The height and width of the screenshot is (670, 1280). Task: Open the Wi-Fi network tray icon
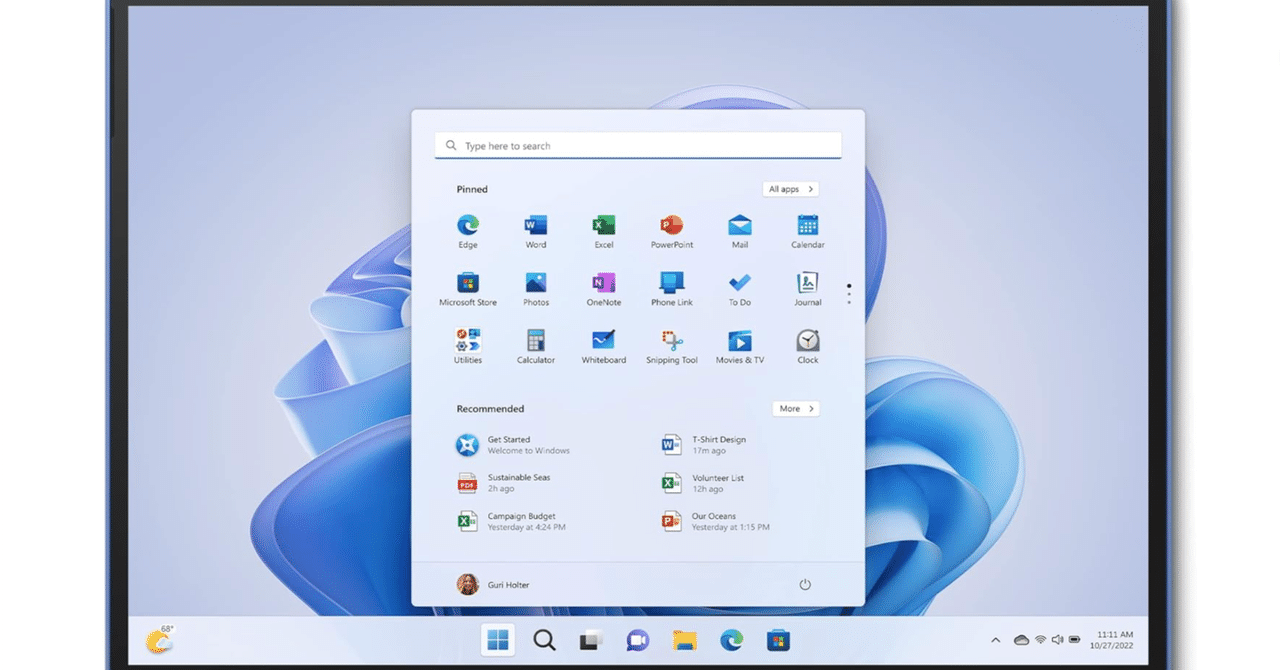1040,640
